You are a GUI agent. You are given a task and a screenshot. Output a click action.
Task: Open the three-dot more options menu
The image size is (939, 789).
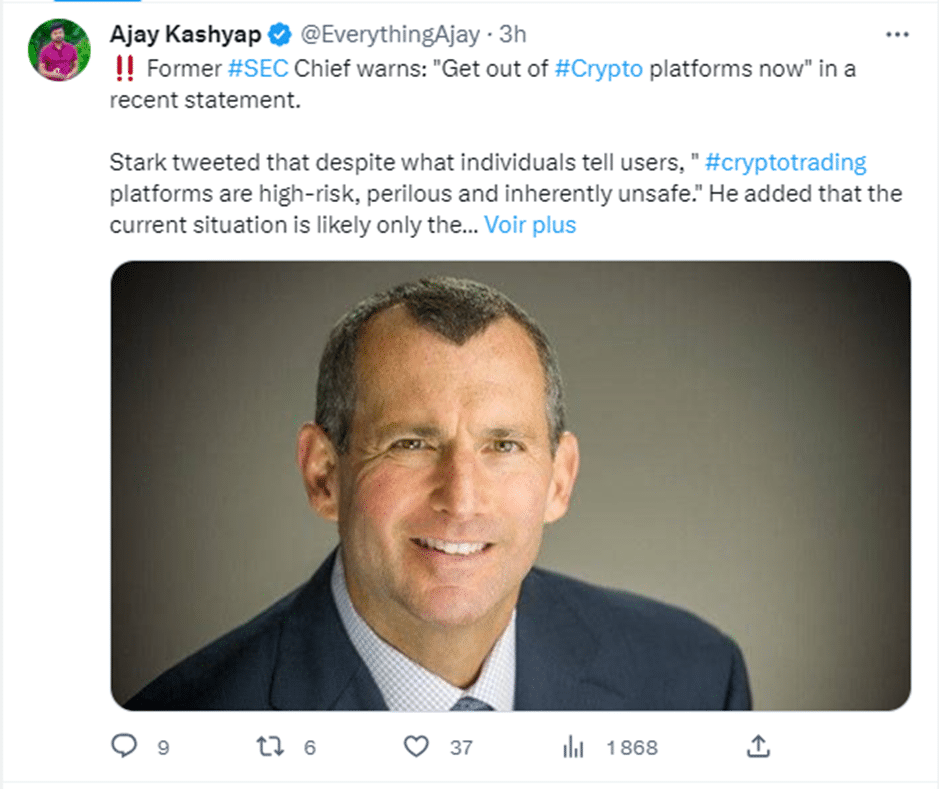coord(896,35)
